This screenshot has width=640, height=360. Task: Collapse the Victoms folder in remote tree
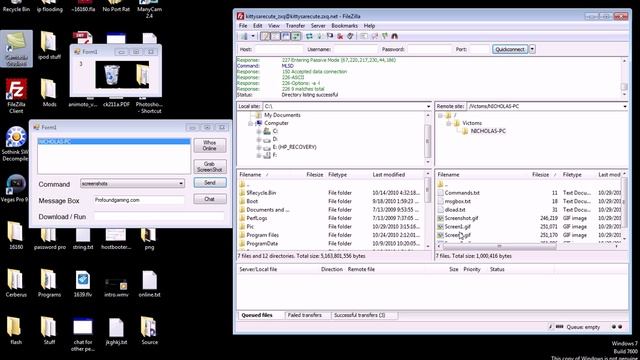point(448,123)
